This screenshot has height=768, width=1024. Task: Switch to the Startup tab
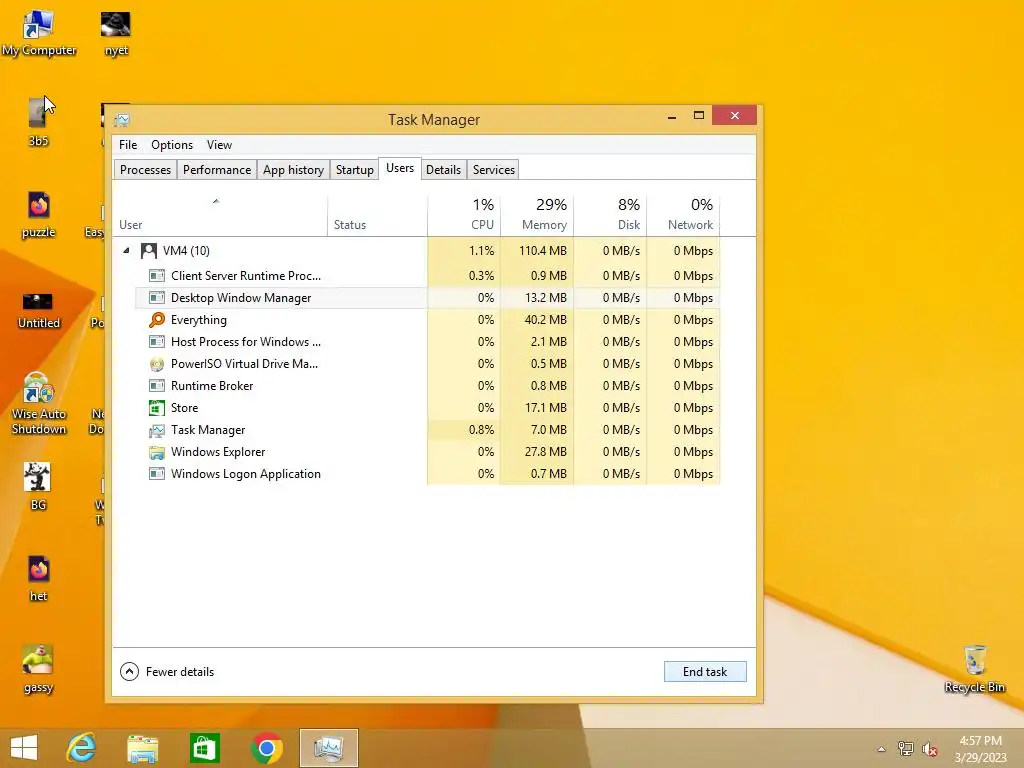click(x=355, y=170)
